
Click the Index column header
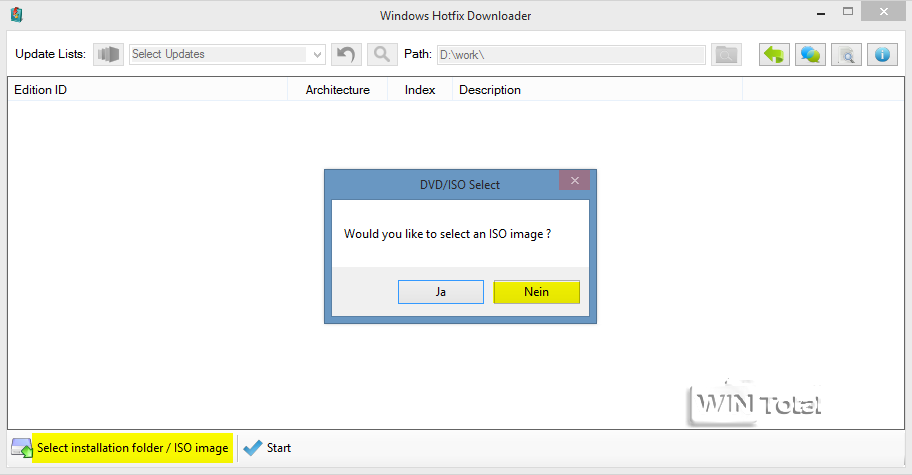point(420,90)
